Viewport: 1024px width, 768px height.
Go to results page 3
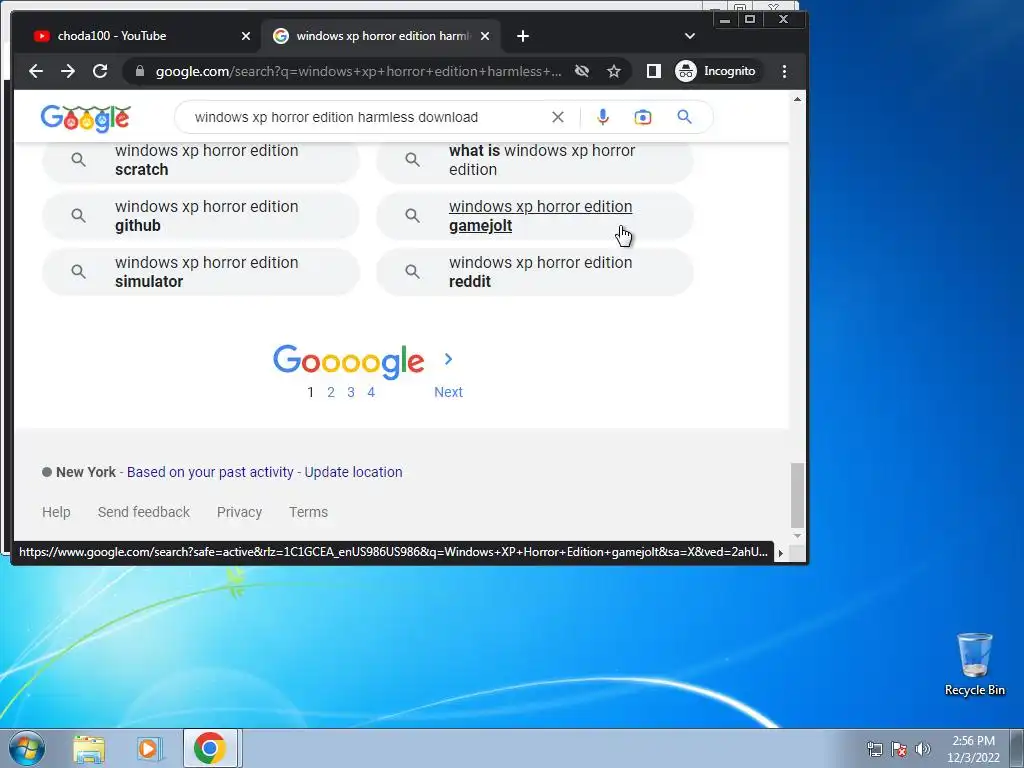(351, 392)
